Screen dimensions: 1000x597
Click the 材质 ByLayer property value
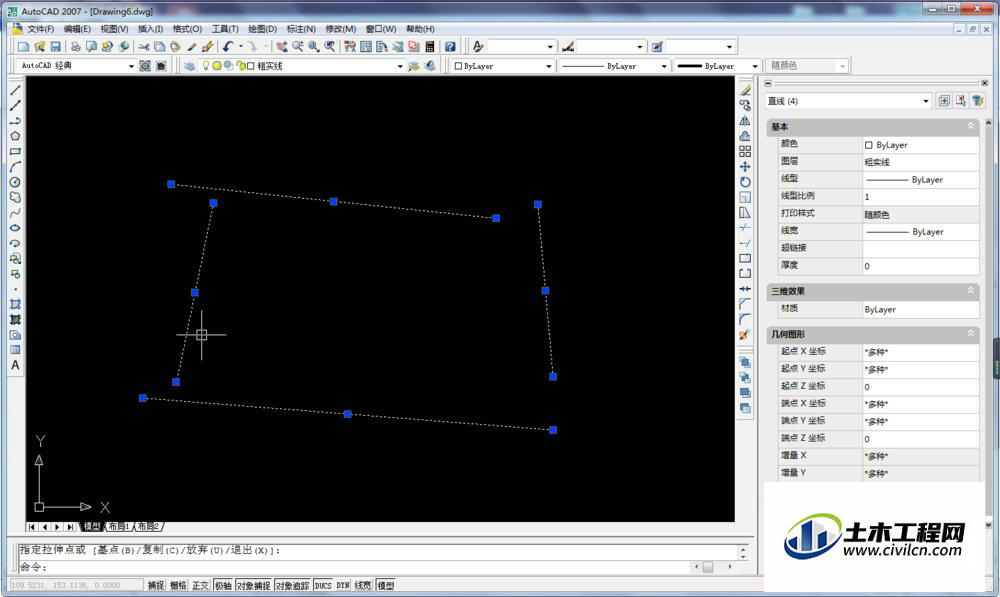(x=920, y=309)
